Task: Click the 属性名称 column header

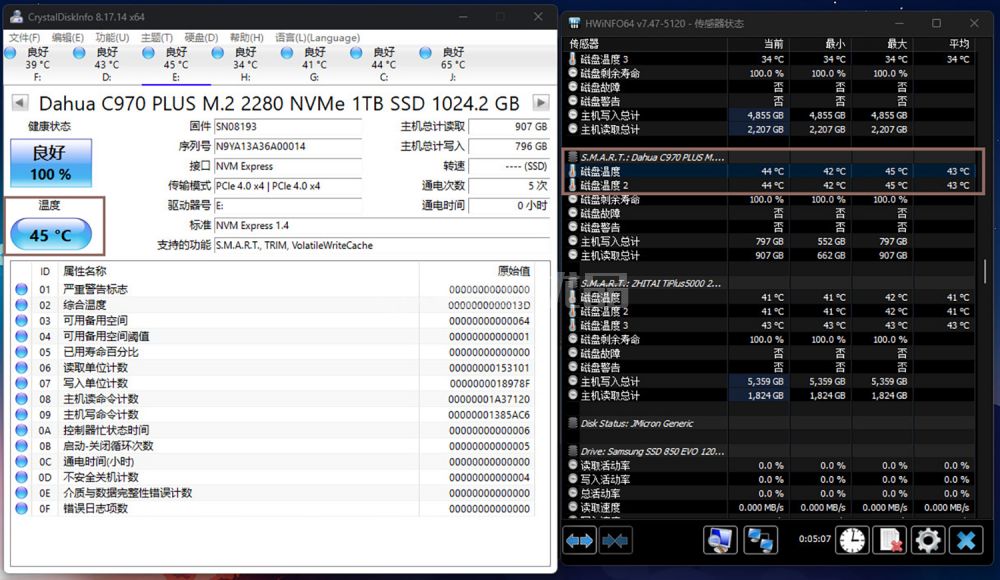Action: (x=239, y=271)
